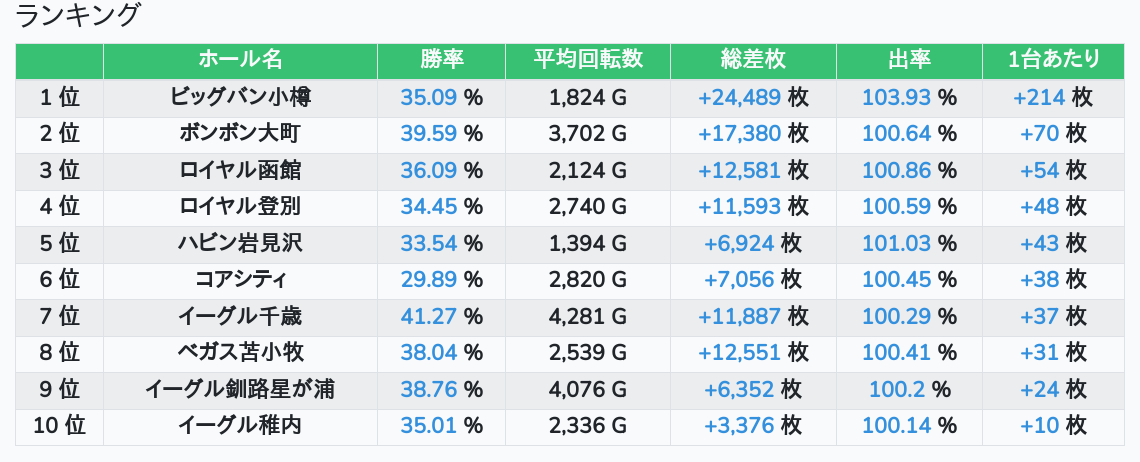
Task: Select the イーグル釧路星が浦 hall name
Action: [240, 389]
